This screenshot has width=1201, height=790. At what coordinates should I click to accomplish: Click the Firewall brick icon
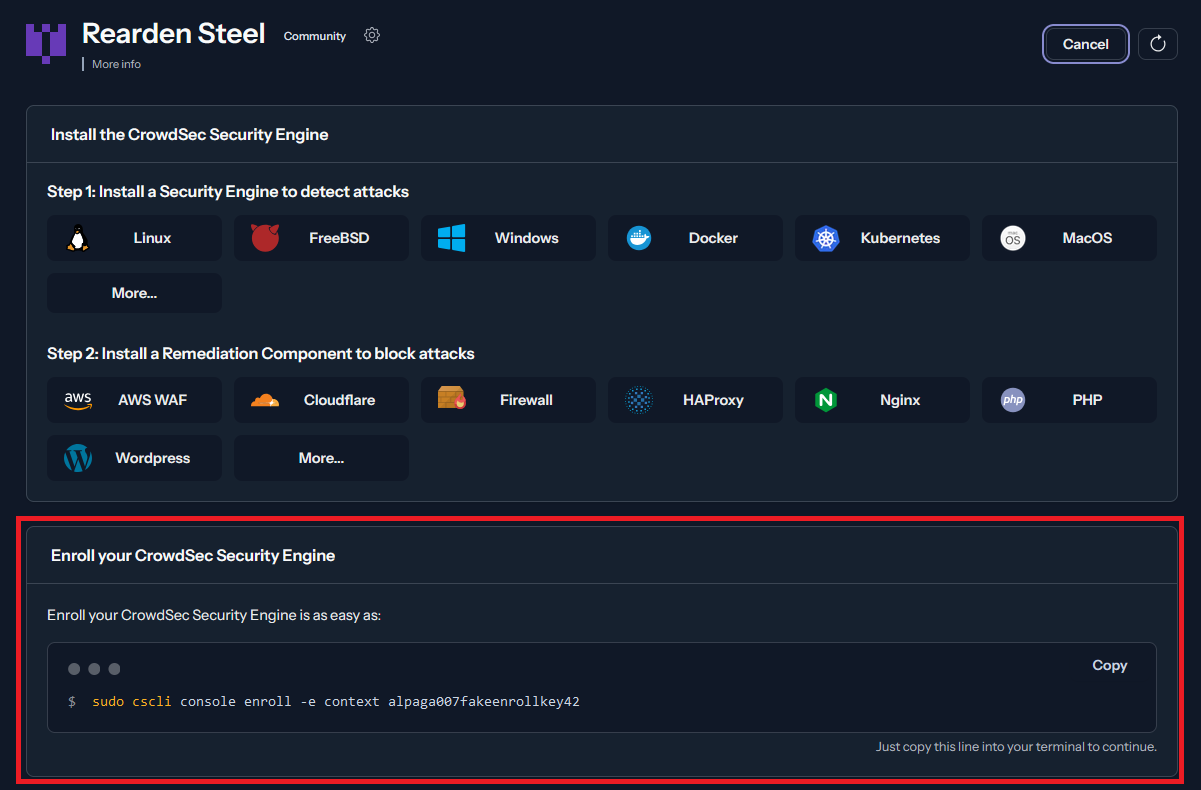point(452,399)
